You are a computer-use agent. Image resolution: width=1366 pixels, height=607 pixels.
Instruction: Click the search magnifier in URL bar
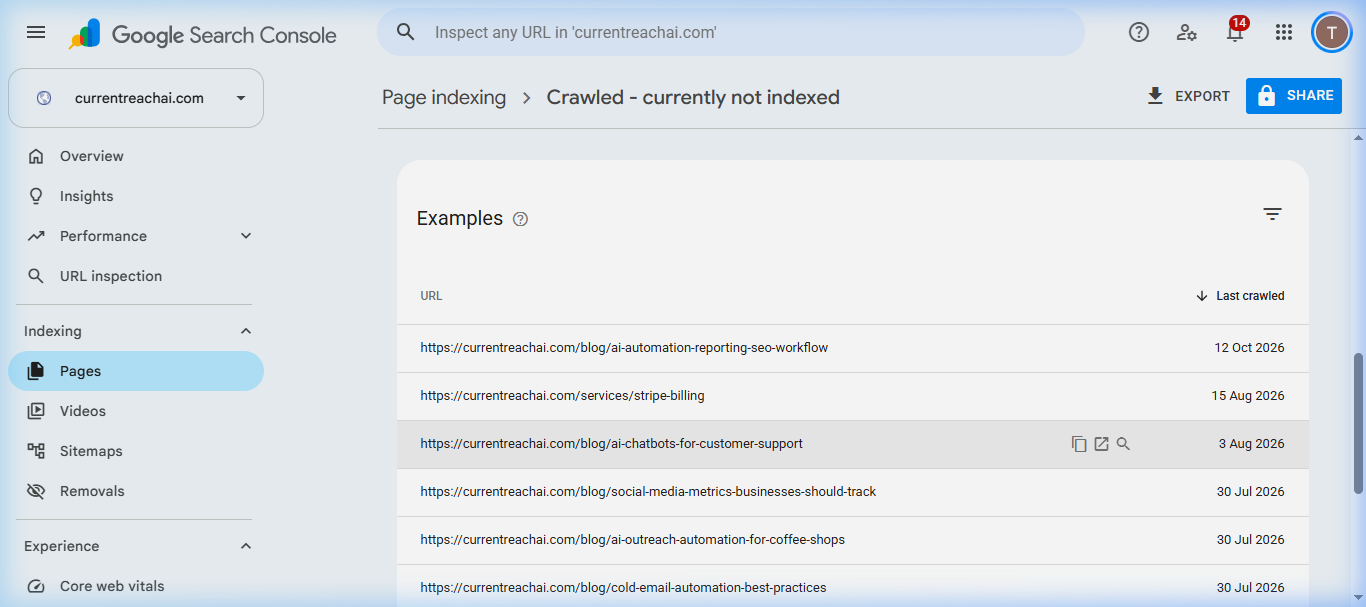405,32
